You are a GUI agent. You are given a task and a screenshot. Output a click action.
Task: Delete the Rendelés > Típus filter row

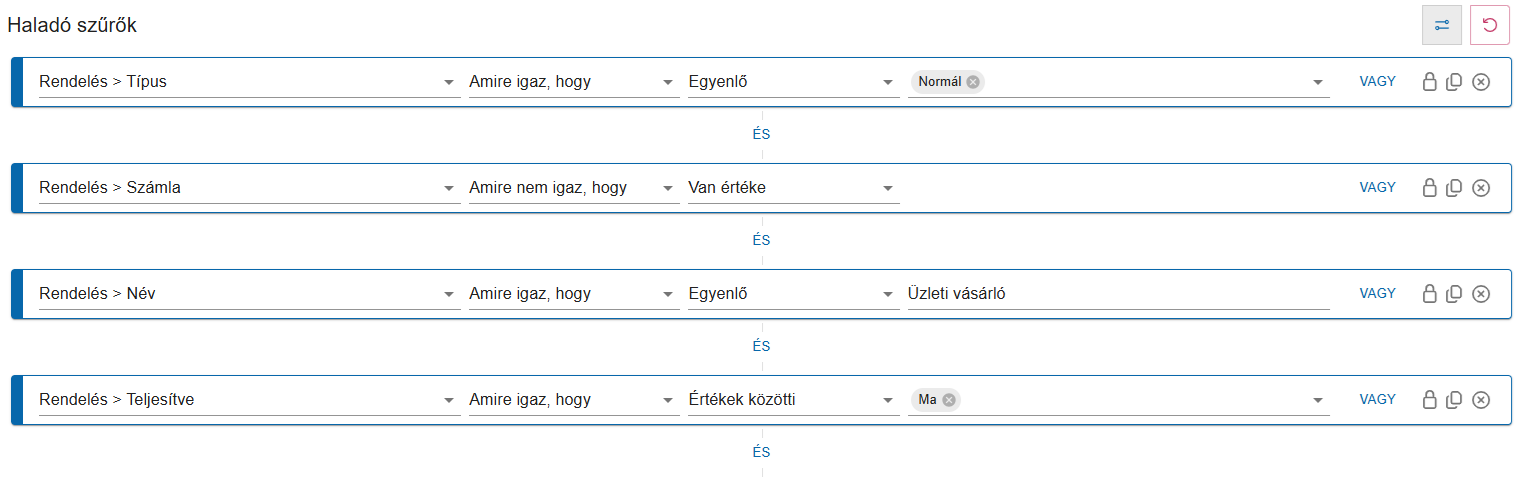tap(1481, 82)
